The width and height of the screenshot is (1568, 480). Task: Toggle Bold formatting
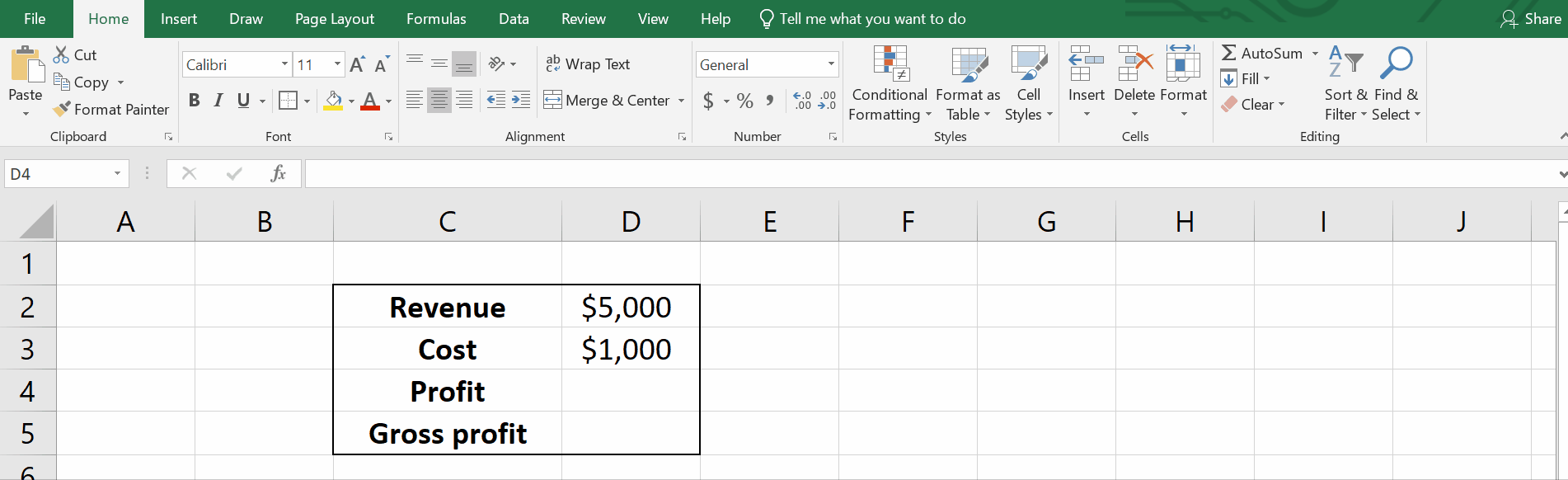pos(195,101)
